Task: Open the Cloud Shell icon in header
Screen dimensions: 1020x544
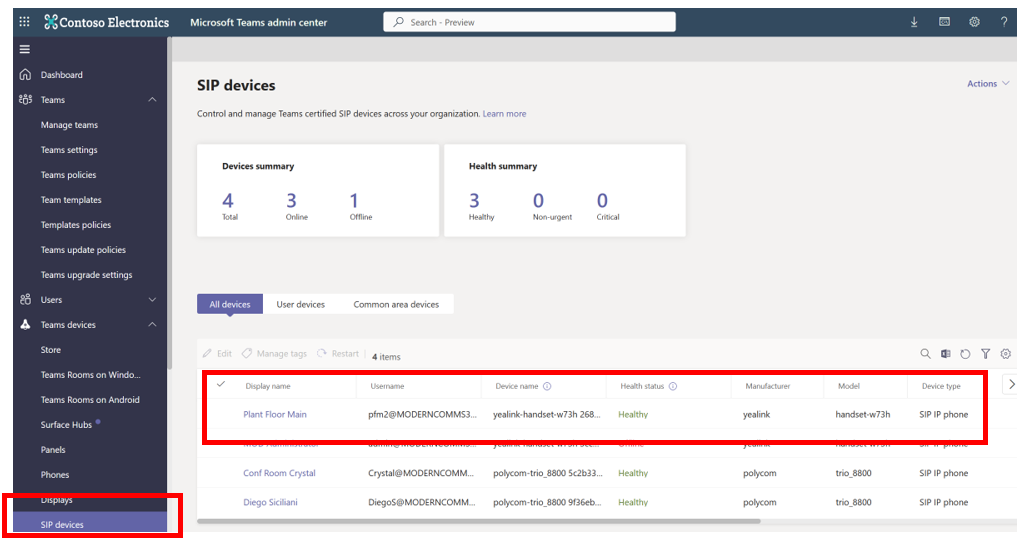Action: [x=945, y=21]
